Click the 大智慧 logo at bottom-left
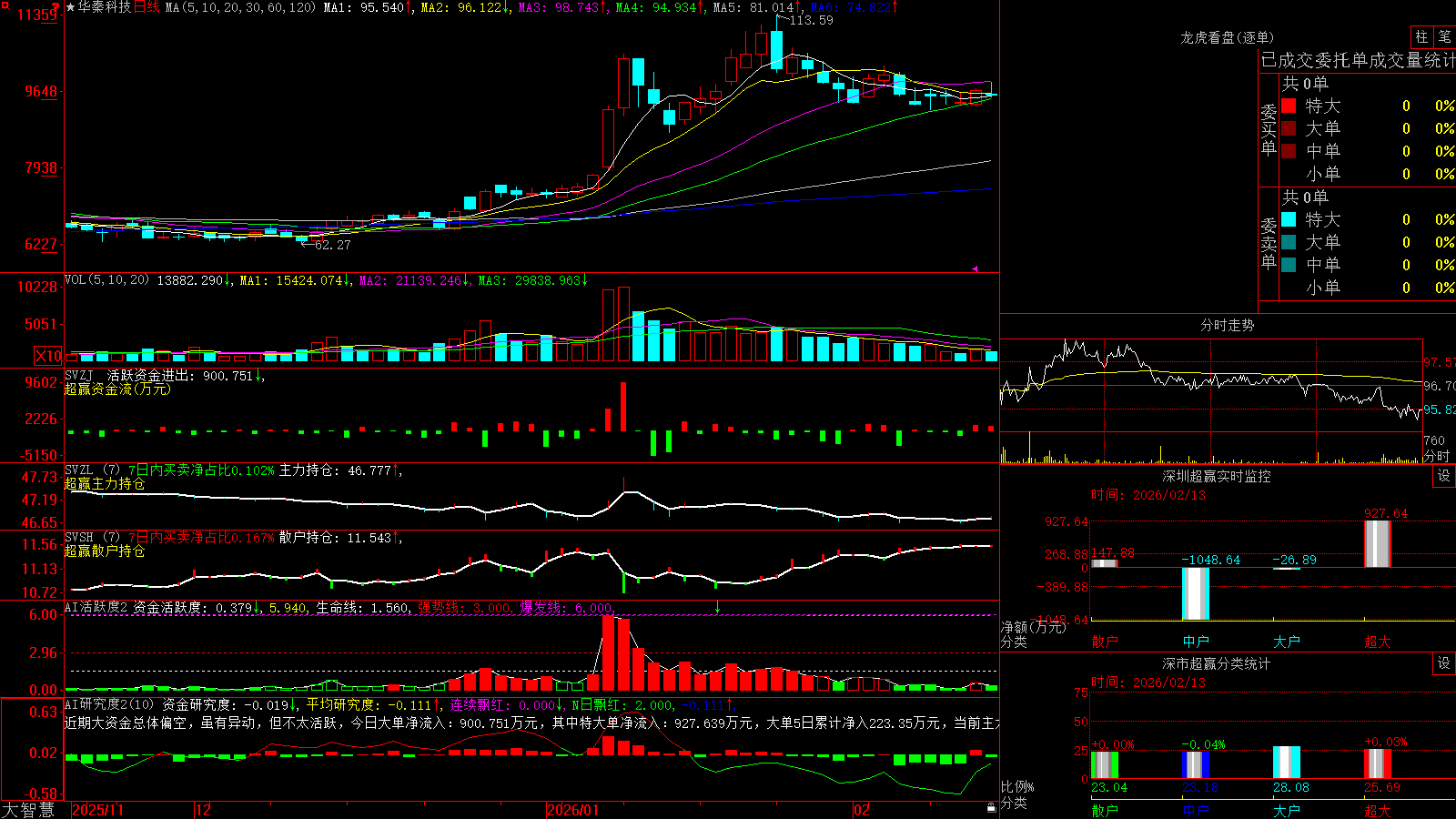The height and width of the screenshot is (819, 1456). tap(27, 810)
